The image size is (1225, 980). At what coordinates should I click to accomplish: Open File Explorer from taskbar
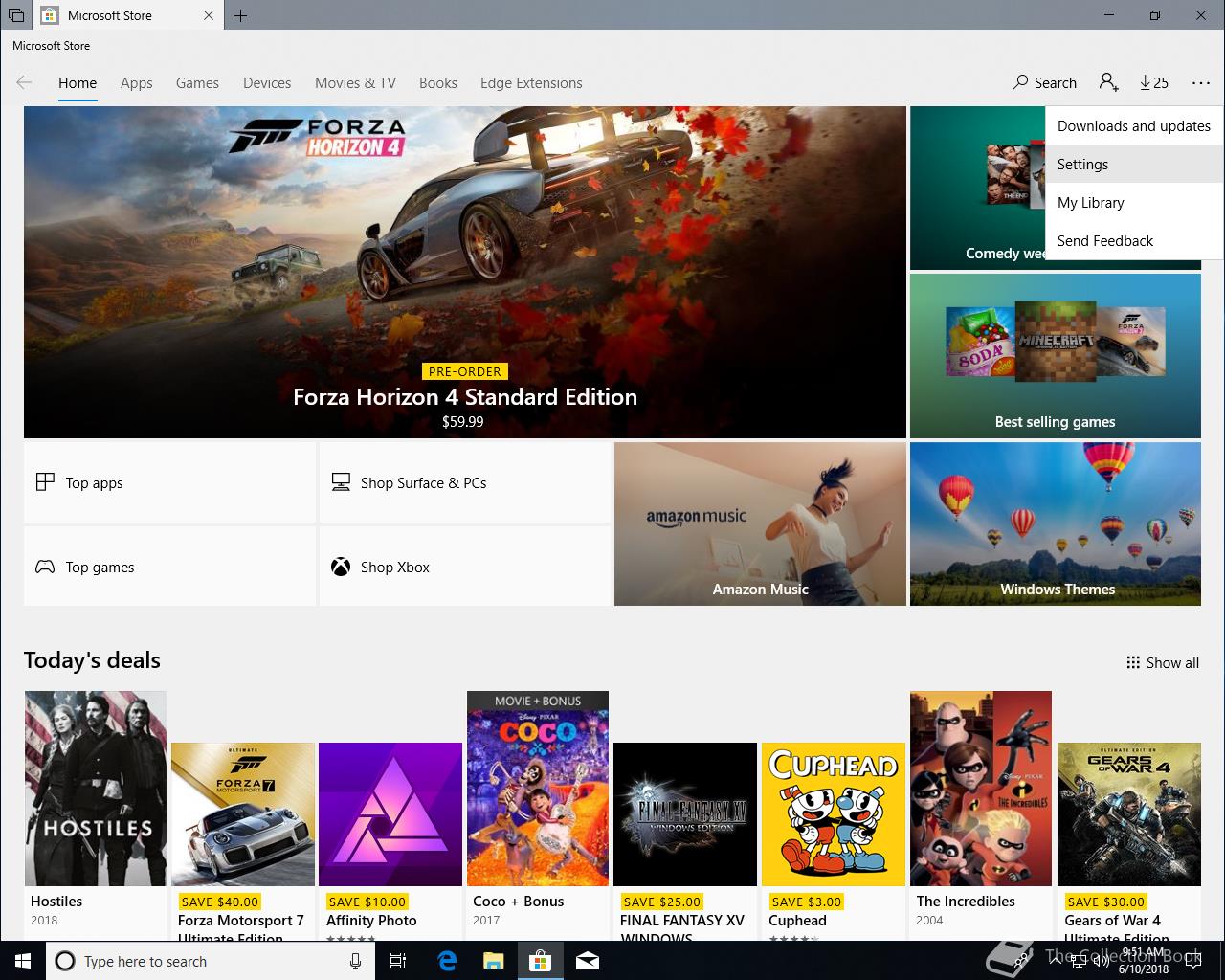pyautogui.click(x=493, y=961)
